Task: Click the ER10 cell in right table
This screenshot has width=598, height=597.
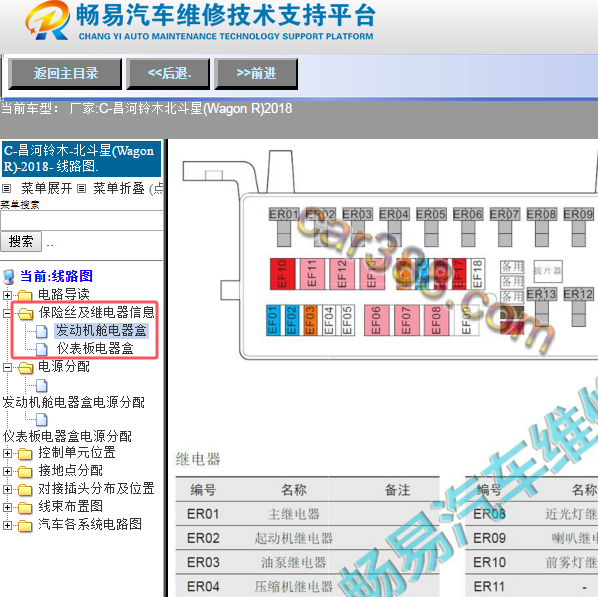Action: pos(489,562)
